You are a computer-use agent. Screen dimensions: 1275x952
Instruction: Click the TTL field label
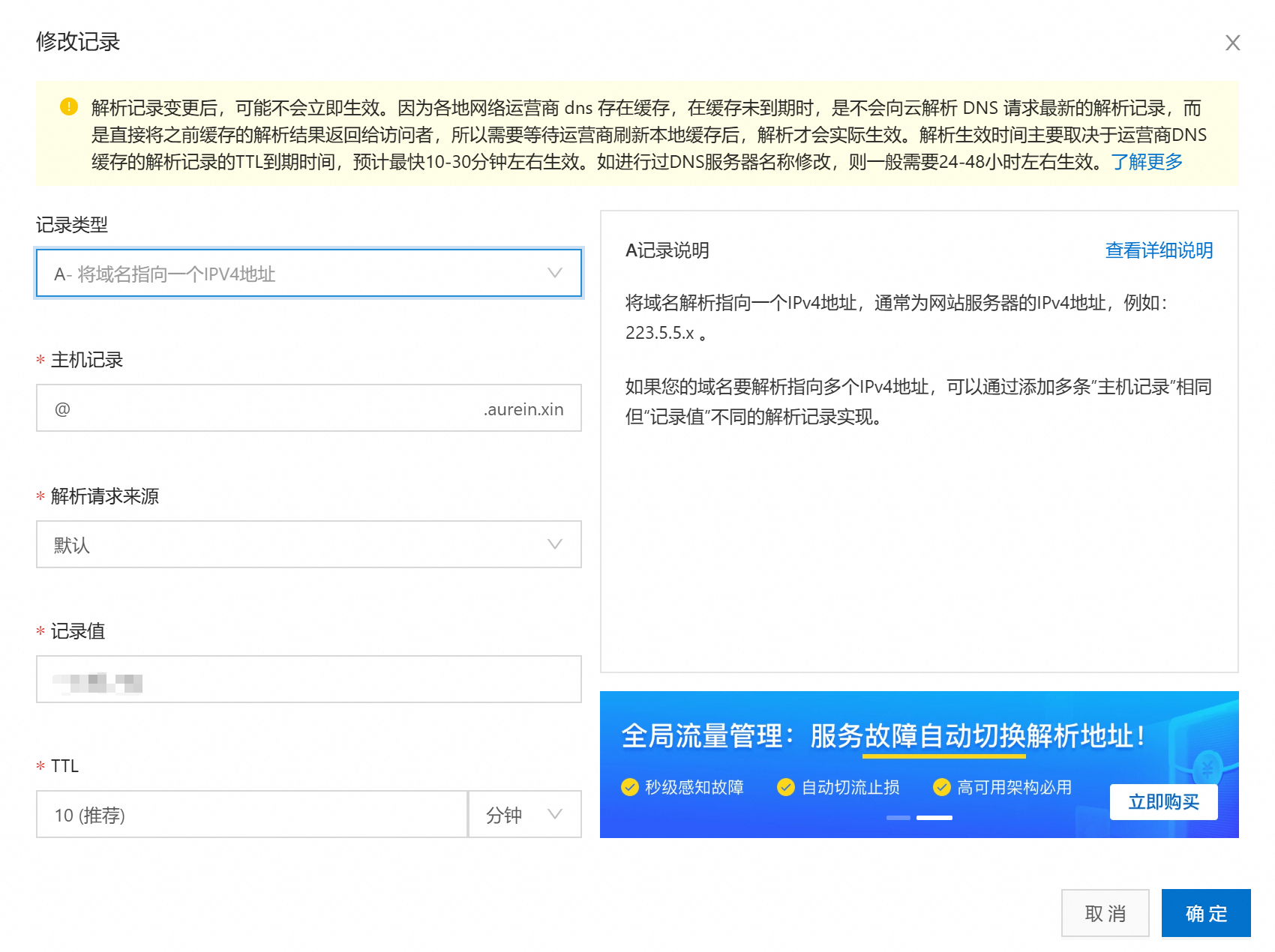[x=64, y=766]
